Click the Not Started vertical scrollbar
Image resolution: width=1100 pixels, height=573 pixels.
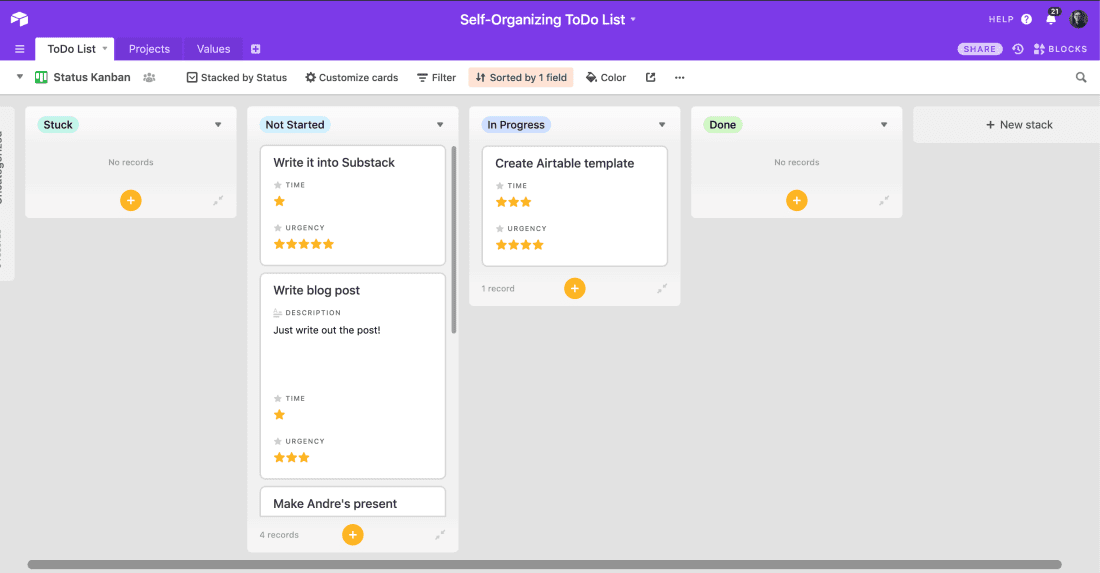point(454,240)
